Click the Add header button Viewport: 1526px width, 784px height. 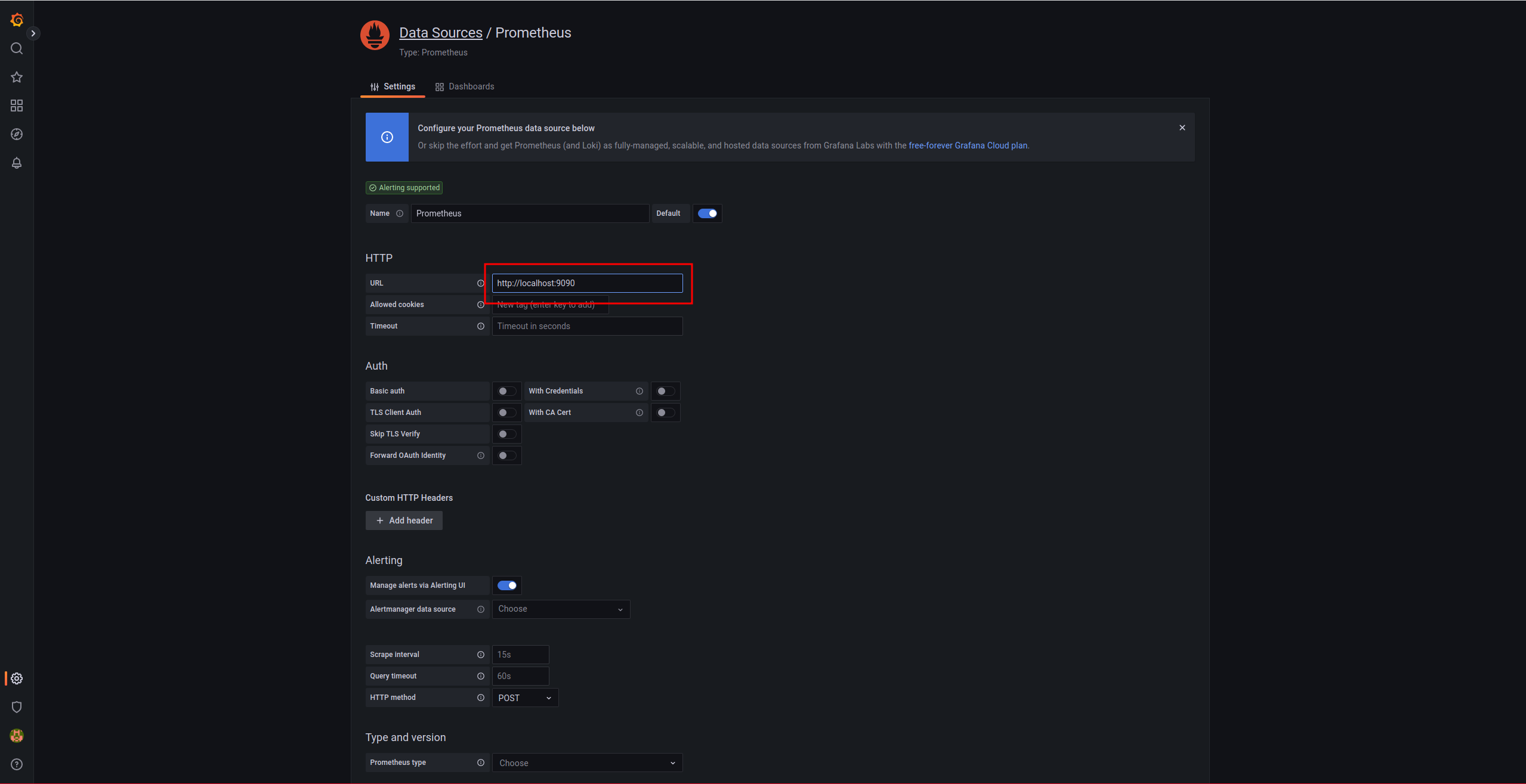pyautogui.click(x=404, y=520)
